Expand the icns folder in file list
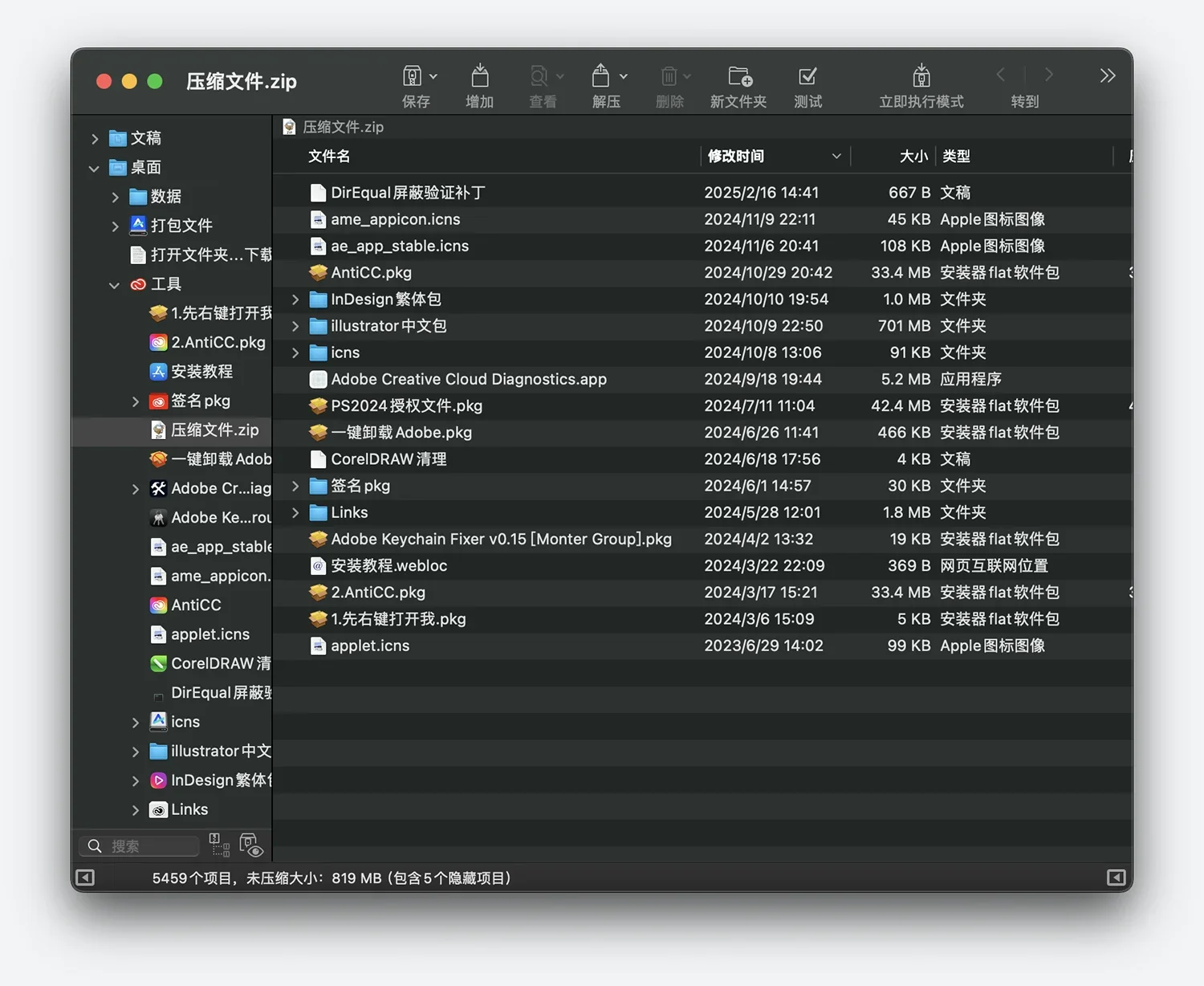Viewport: 1204px width, 986px height. pos(295,352)
